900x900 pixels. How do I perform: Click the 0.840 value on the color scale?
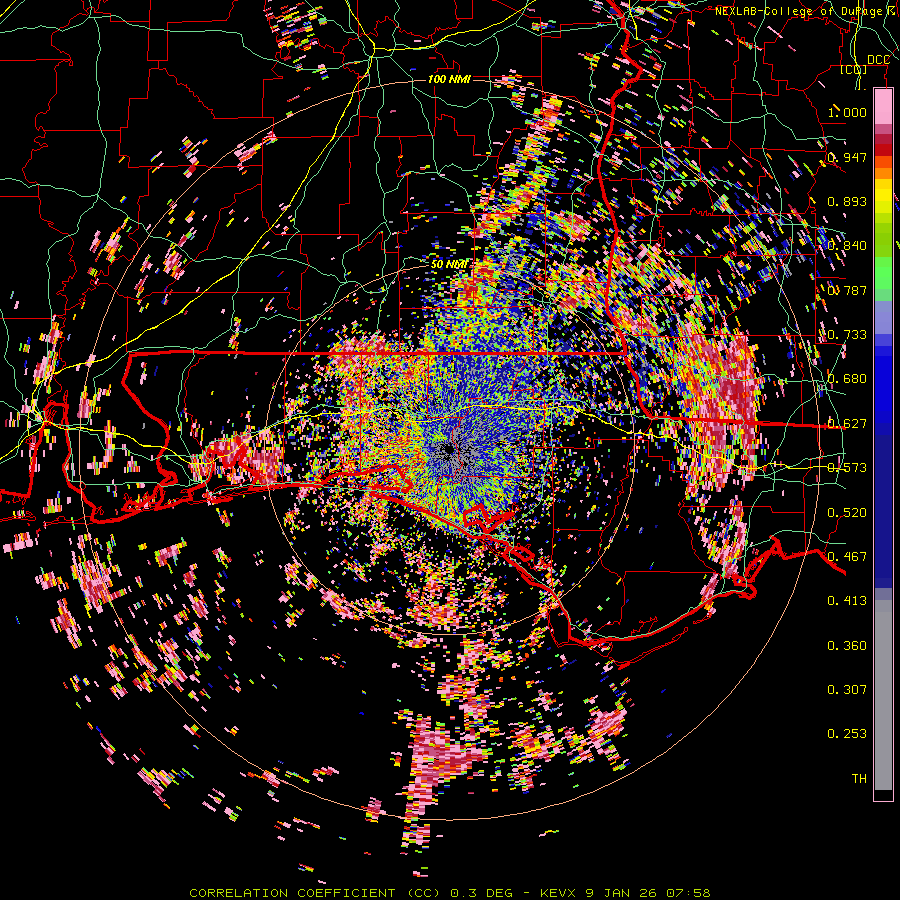[x=847, y=246]
